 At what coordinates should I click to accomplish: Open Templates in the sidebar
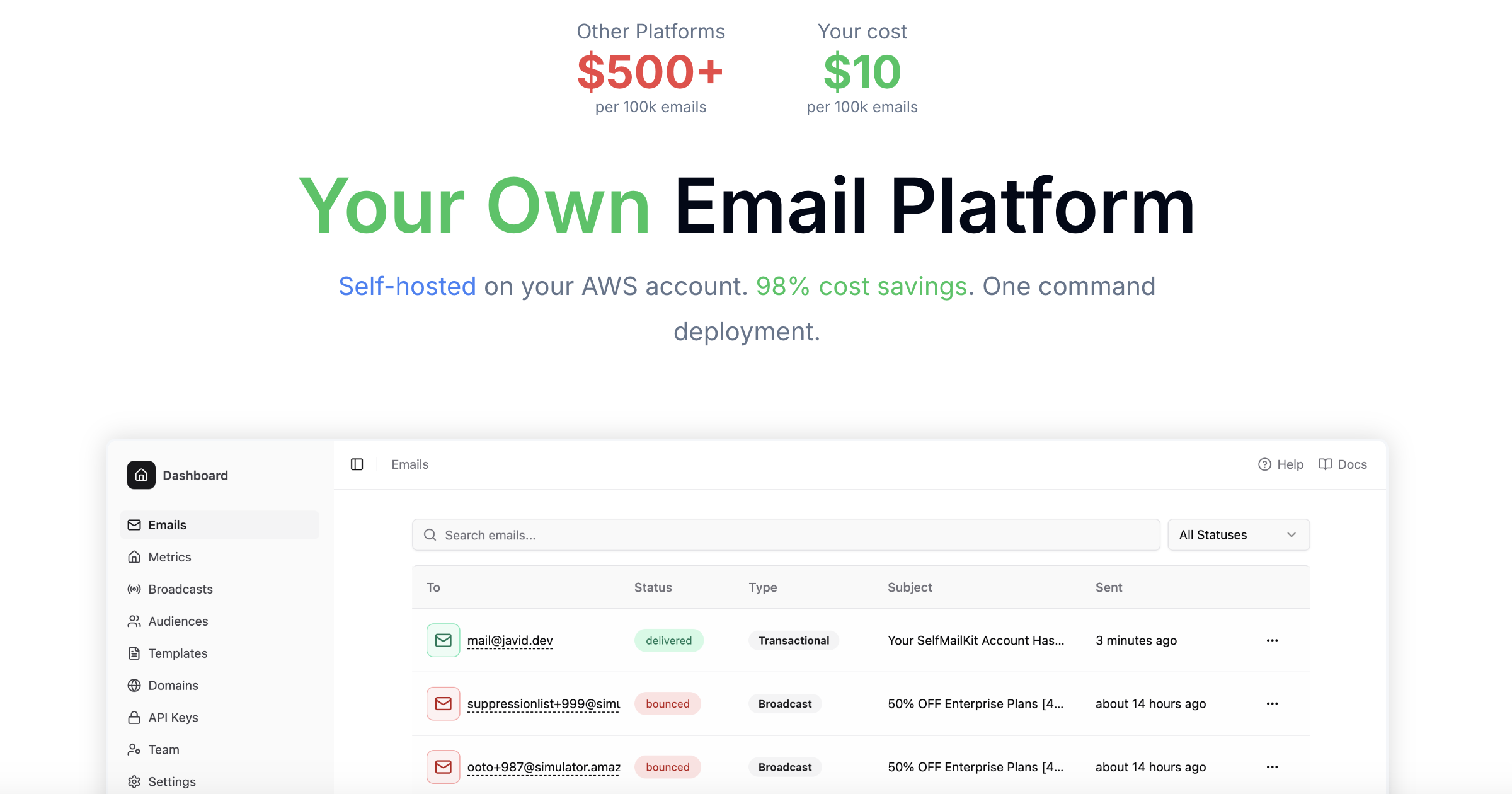(x=219, y=653)
